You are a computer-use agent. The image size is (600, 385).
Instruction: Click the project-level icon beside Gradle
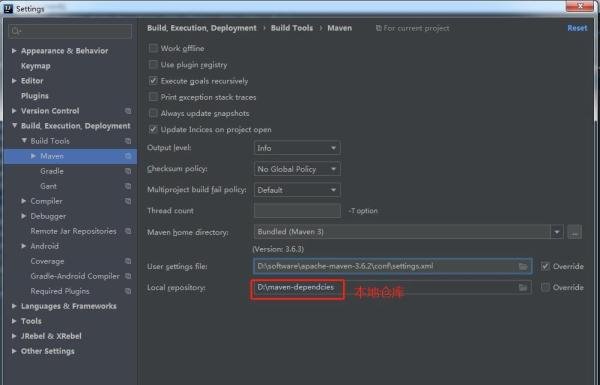click(x=128, y=171)
